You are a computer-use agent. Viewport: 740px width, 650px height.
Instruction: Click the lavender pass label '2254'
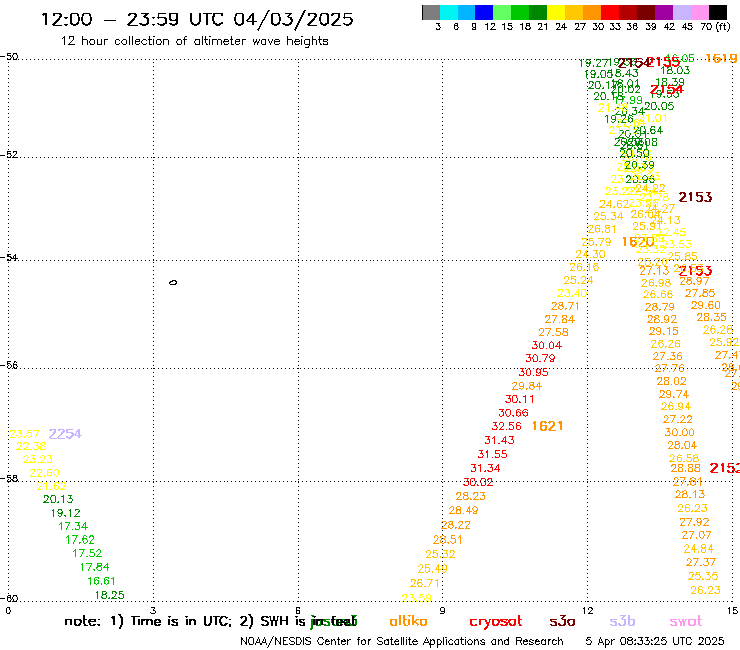pyautogui.click(x=65, y=434)
